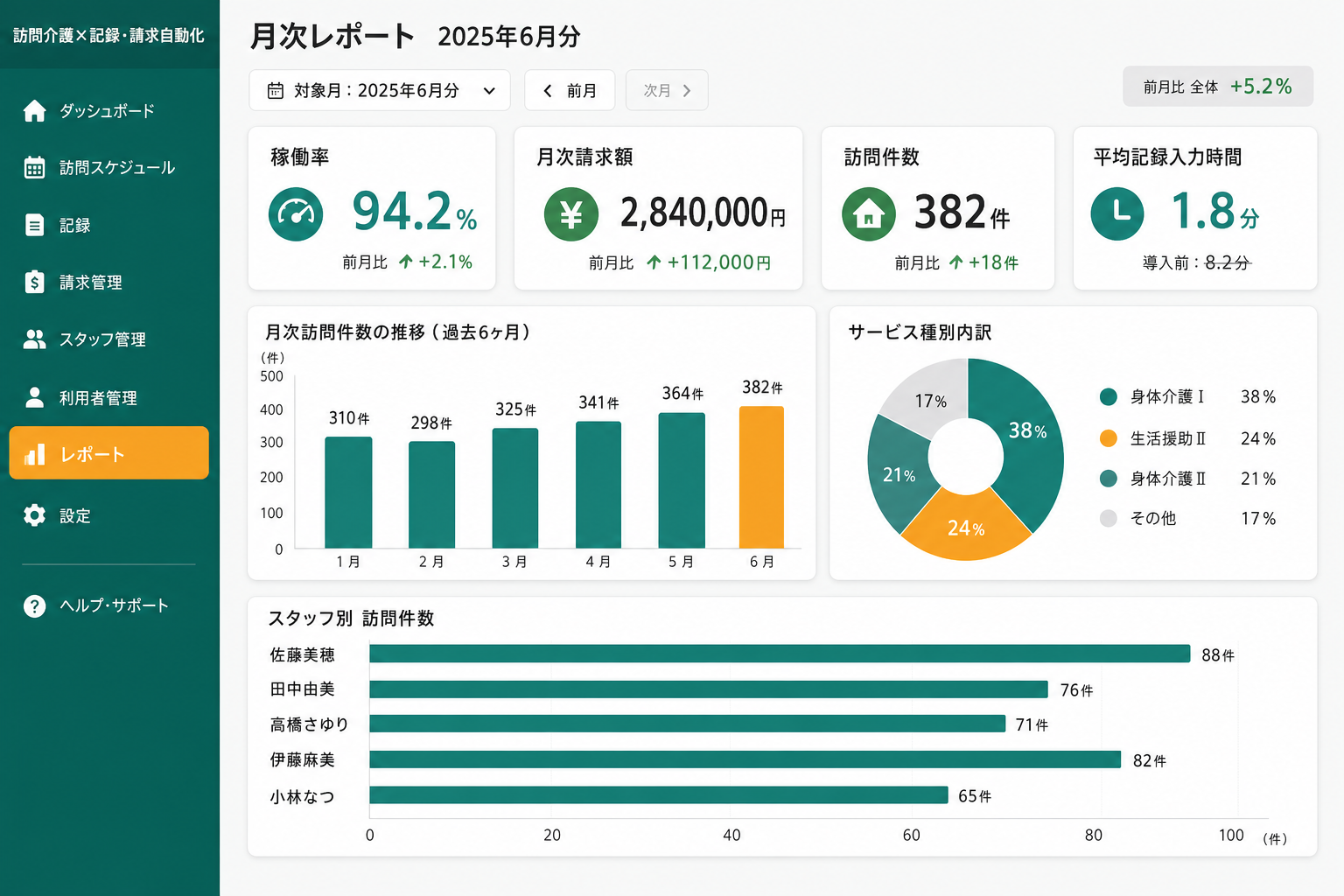Click the 5月 bar showing 364件
This screenshot has height=896, width=1344.
coord(682,480)
